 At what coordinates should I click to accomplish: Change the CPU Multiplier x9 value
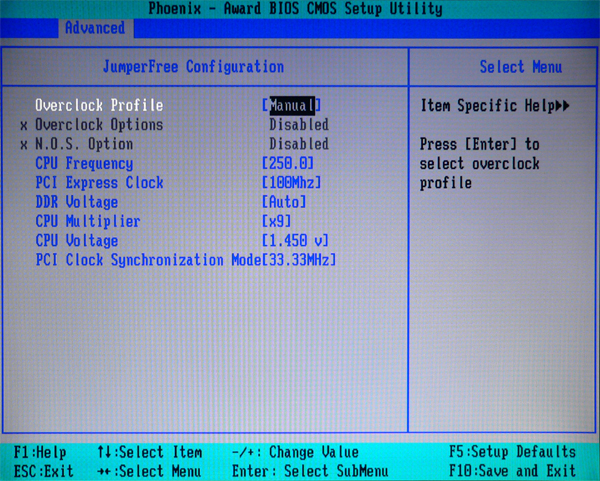tap(276, 221)
